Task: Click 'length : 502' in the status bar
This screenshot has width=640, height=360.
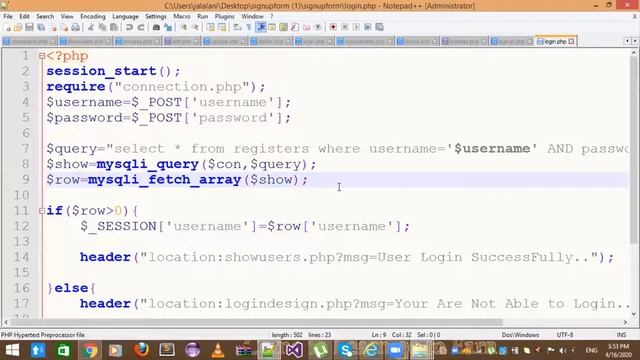Action: pyautogui.click(x=287, y=335)
